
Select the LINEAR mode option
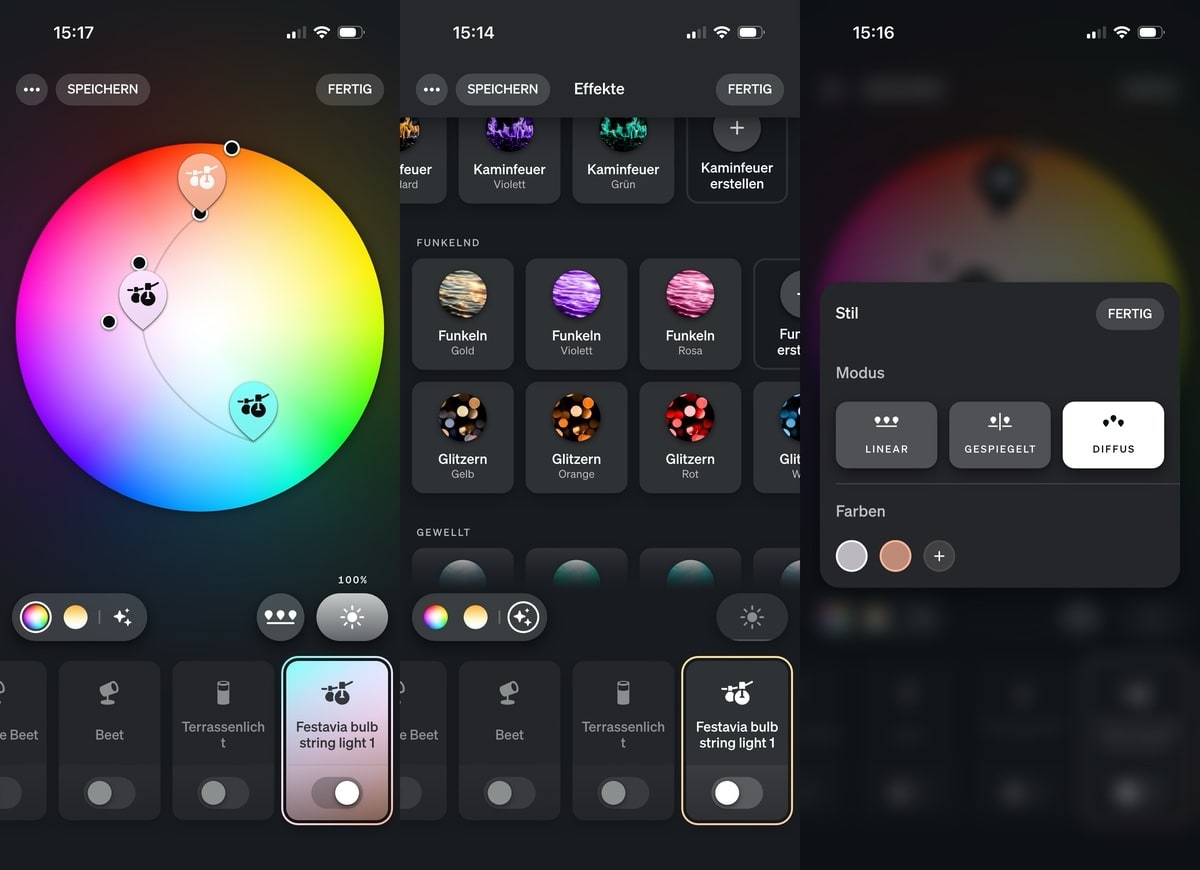886,435
